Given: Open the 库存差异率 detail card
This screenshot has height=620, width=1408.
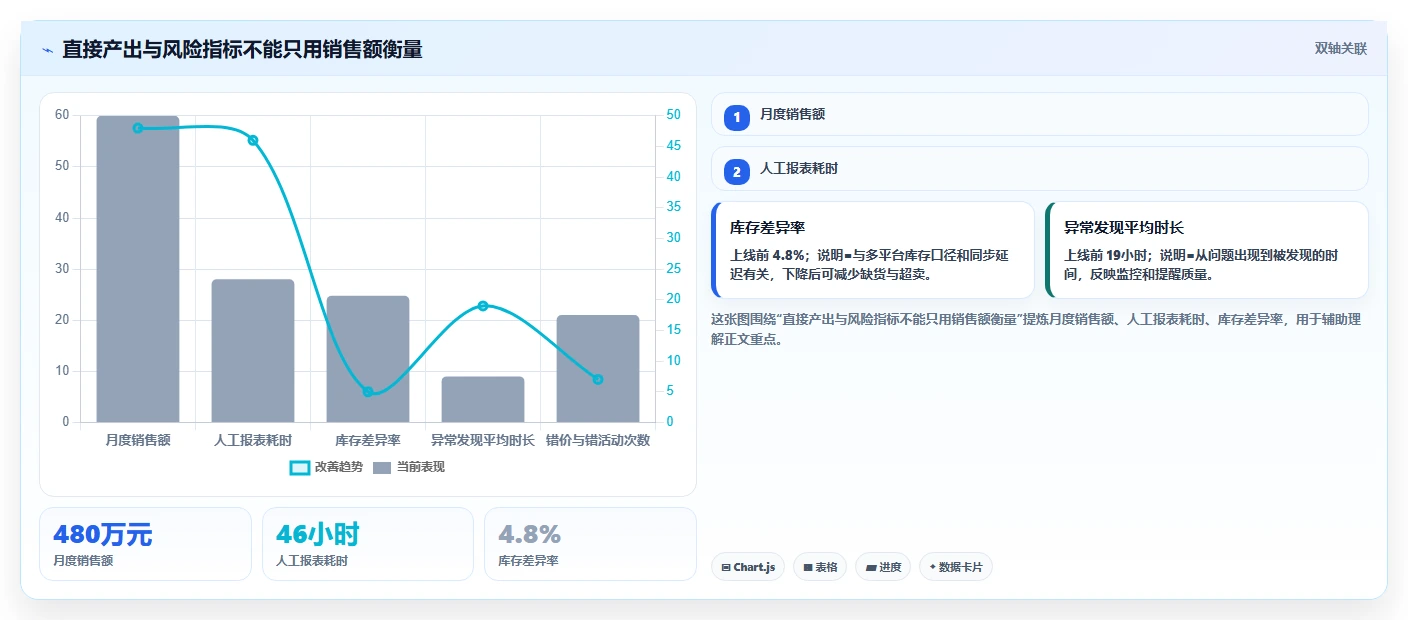Looking at the screenshot, I should point(872,250).
